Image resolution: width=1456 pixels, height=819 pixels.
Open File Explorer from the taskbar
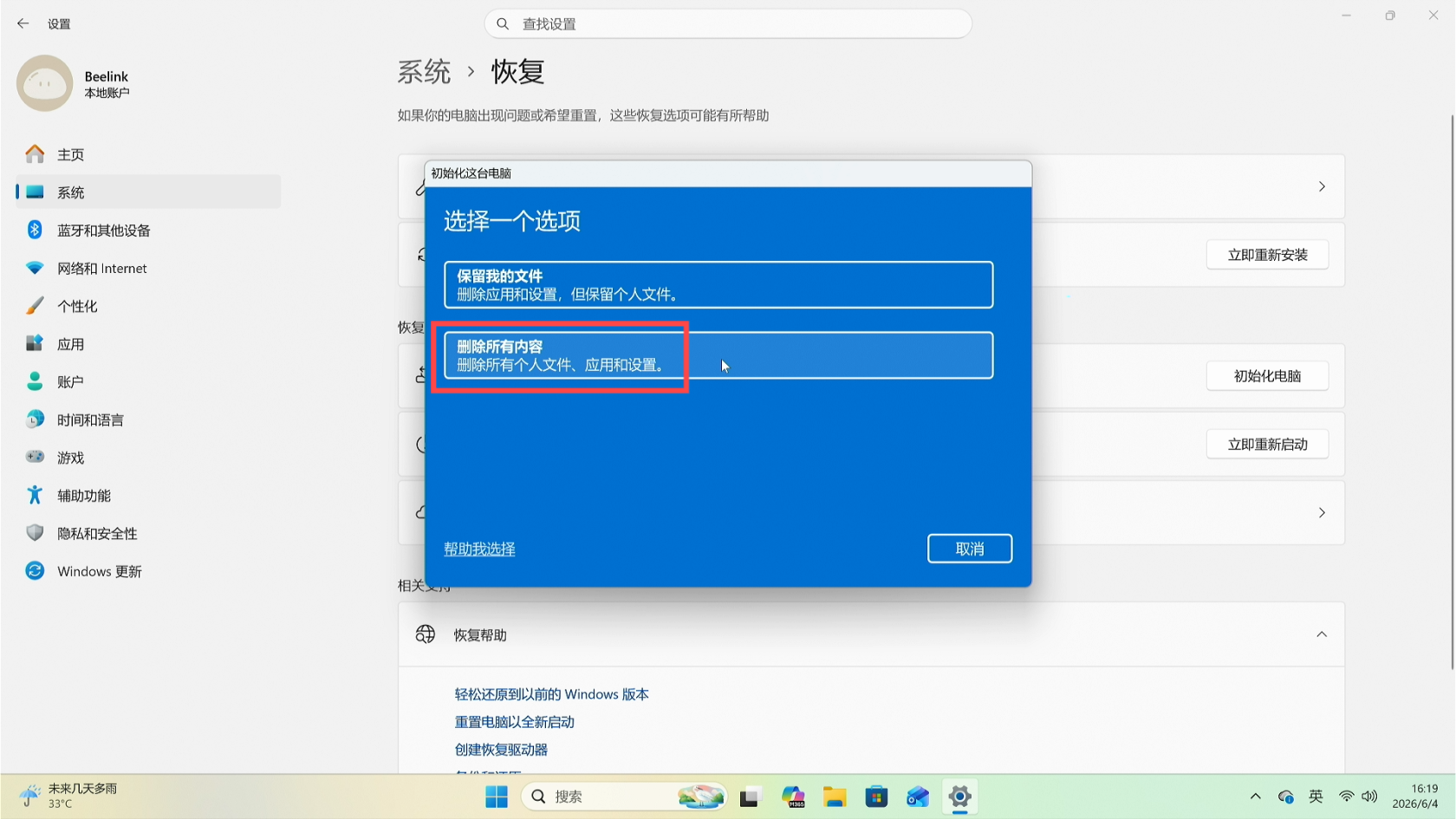coord(835,796)
